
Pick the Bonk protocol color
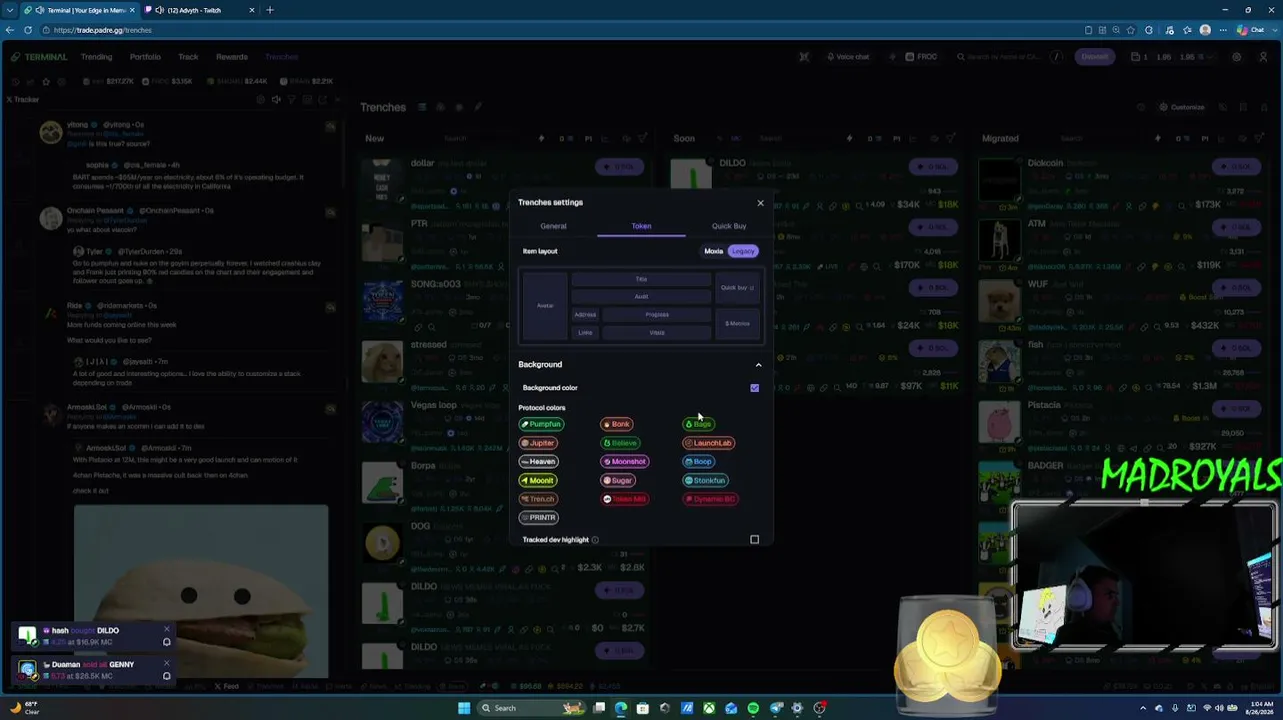click(616, 424)
